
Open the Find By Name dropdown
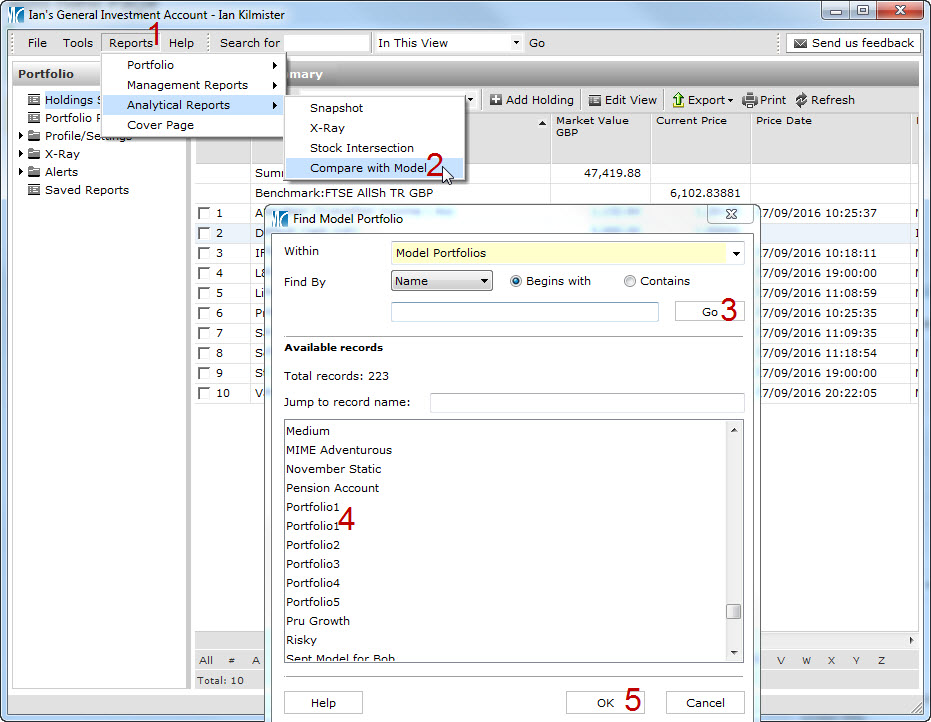(x=485, y=282)
